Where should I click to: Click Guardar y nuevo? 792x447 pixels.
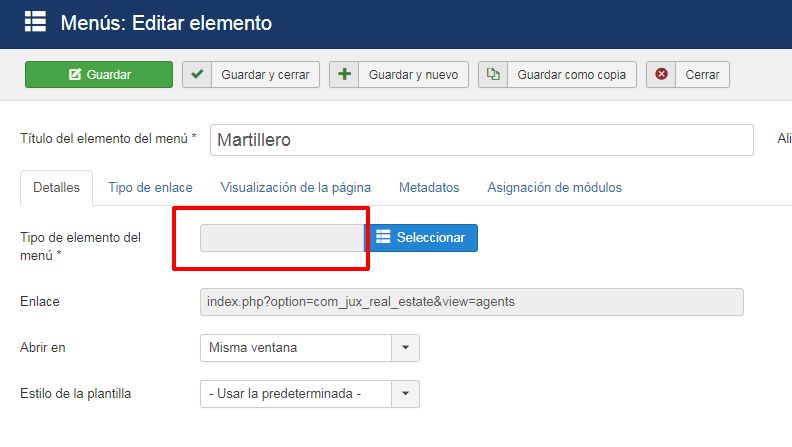coord(413,75)
